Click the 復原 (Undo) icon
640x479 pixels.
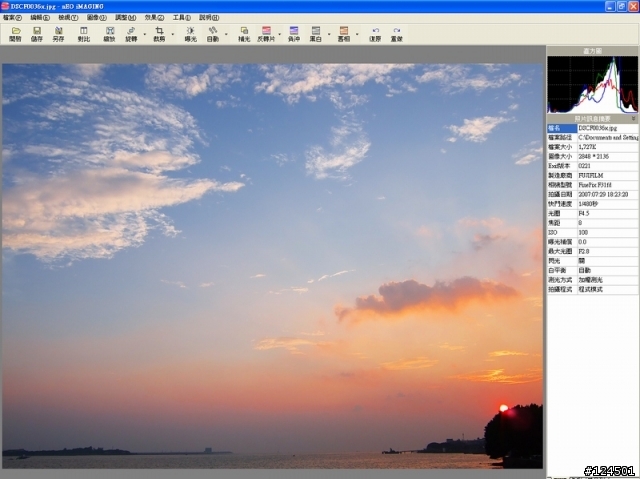point(375,34)
